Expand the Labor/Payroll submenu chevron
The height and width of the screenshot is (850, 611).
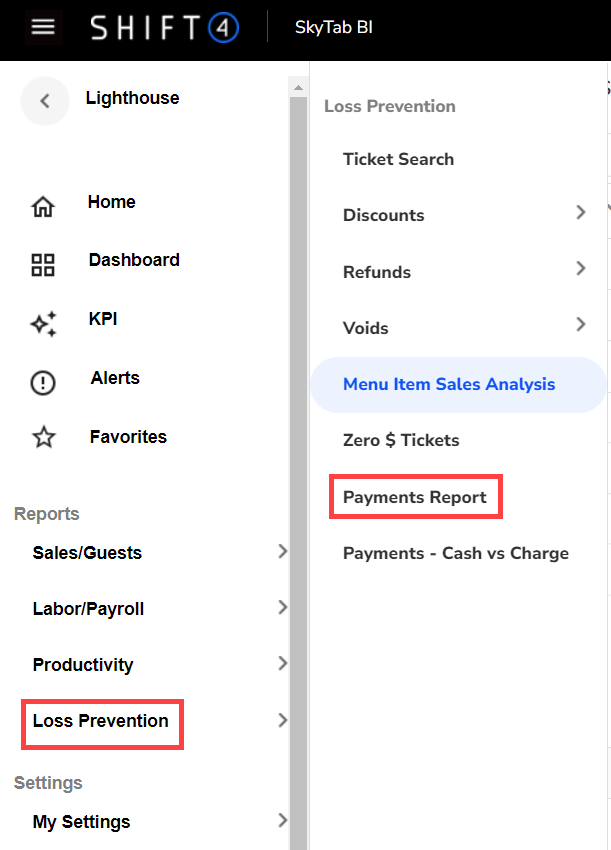282,608
